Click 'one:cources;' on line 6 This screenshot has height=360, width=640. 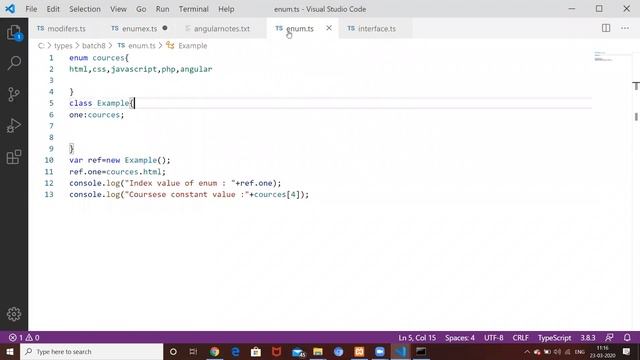coord(96,115)
